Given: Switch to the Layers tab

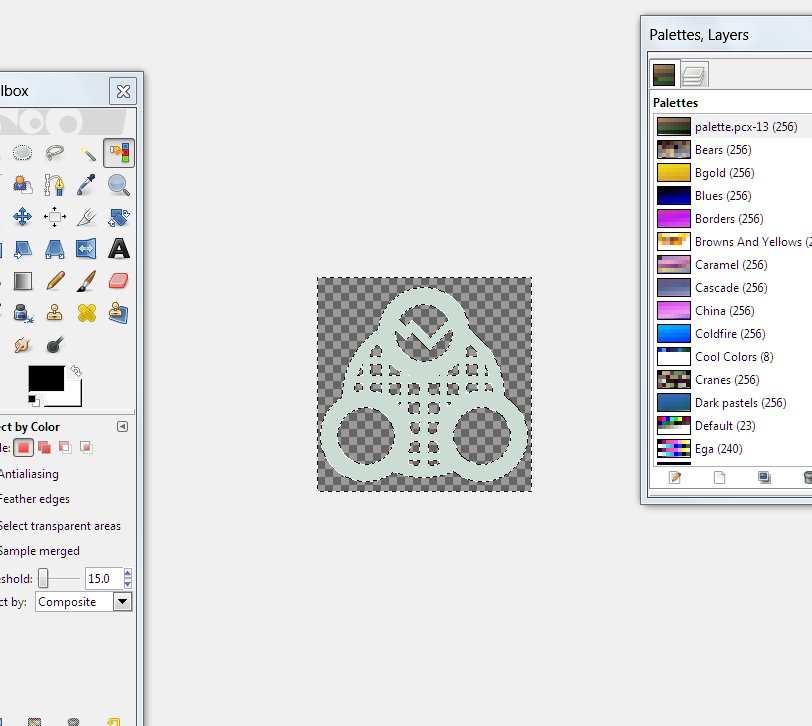Looking at the screenshot, I should click(x=694, y=74).
